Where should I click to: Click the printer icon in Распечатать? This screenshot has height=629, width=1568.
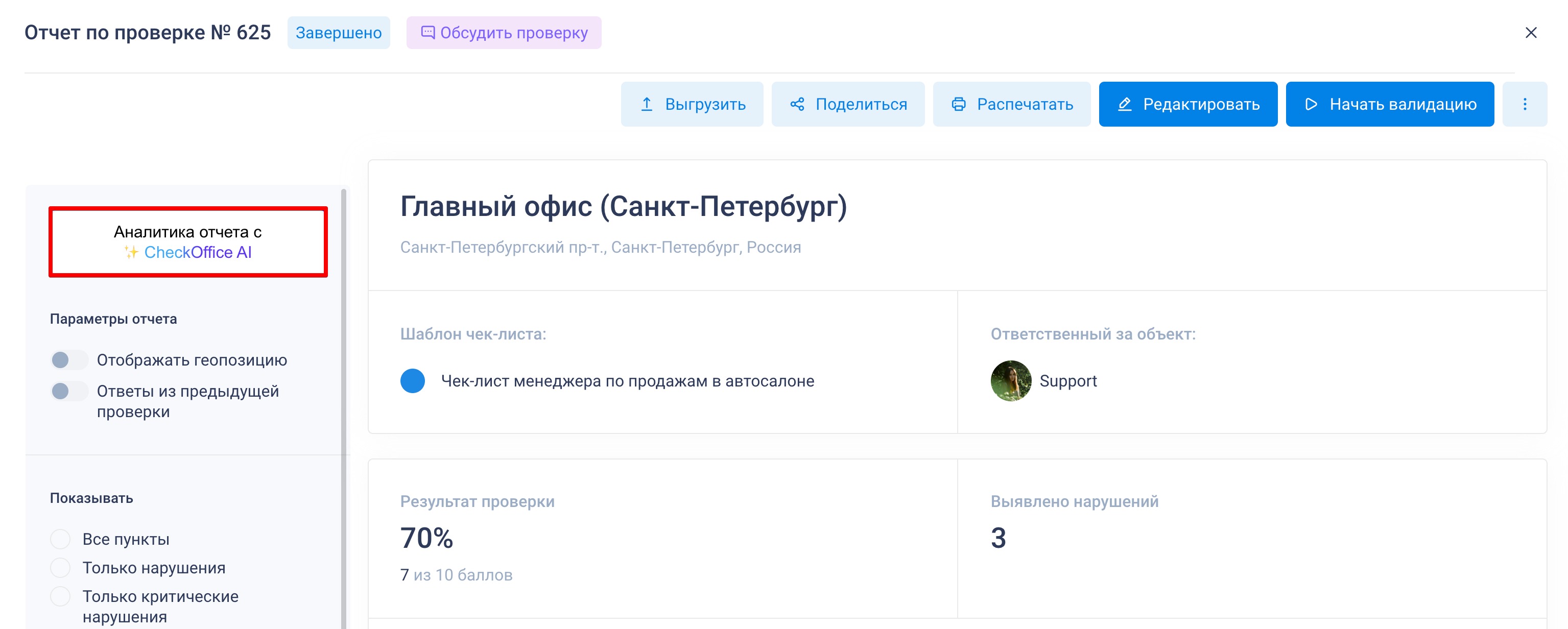pos(958,104)
